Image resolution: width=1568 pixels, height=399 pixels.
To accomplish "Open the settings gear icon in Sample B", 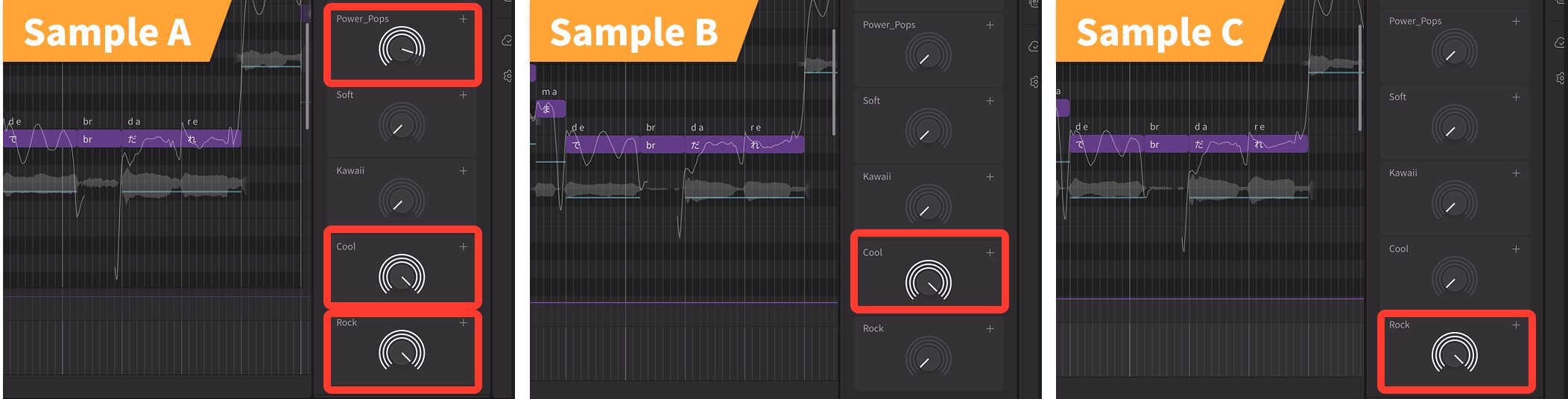I will pyautogui.click(x=1034, y=82).
